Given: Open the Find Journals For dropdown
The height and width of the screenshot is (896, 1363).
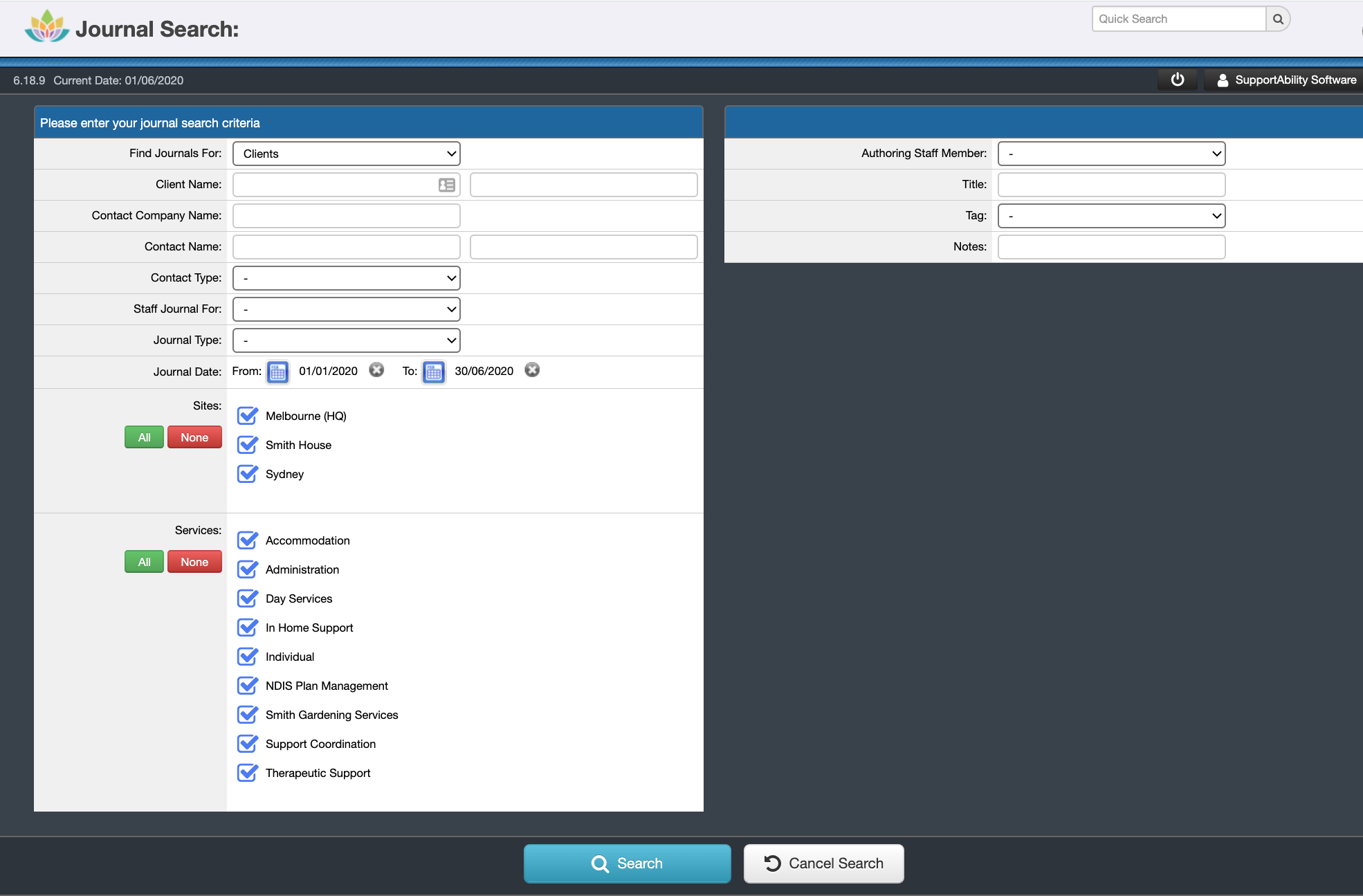Looking at the screenshot, I should click(x=346, y=153).
